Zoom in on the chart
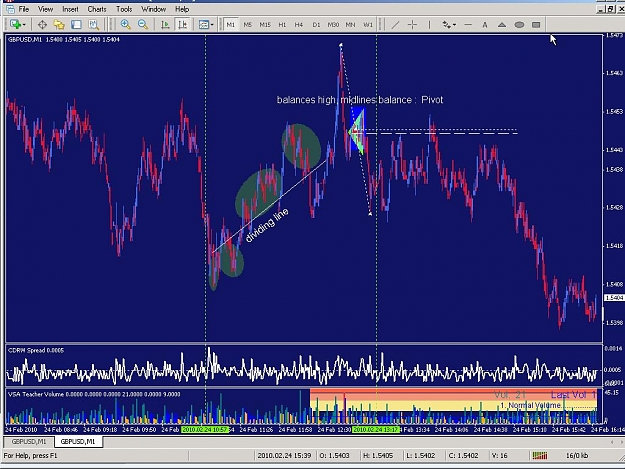This screenshot has height=469, width=625. tap(126, 25)
